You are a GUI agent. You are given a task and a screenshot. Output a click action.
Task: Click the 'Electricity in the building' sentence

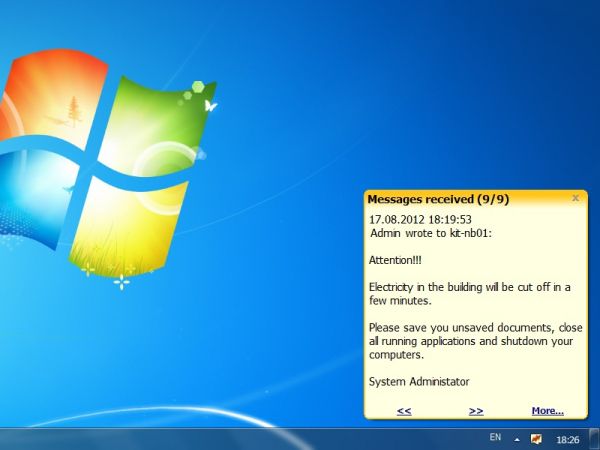tap(470, 294)
